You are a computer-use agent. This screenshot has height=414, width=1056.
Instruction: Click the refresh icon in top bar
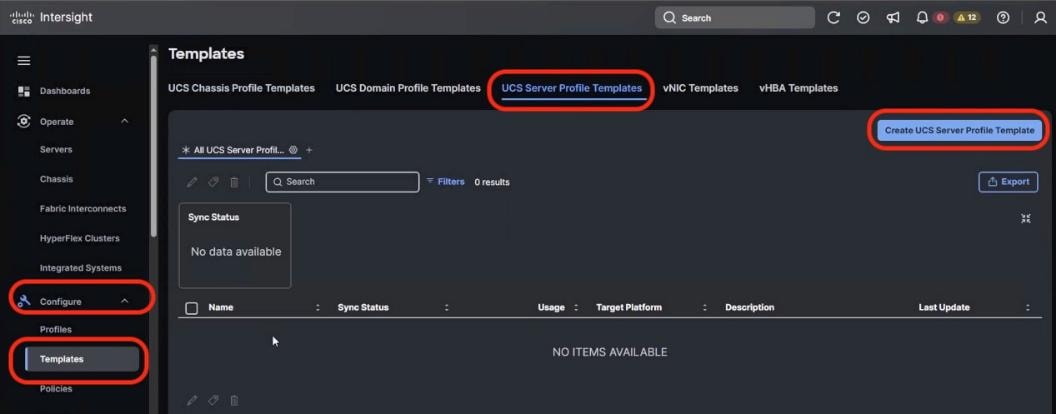(x=833, y=18)
